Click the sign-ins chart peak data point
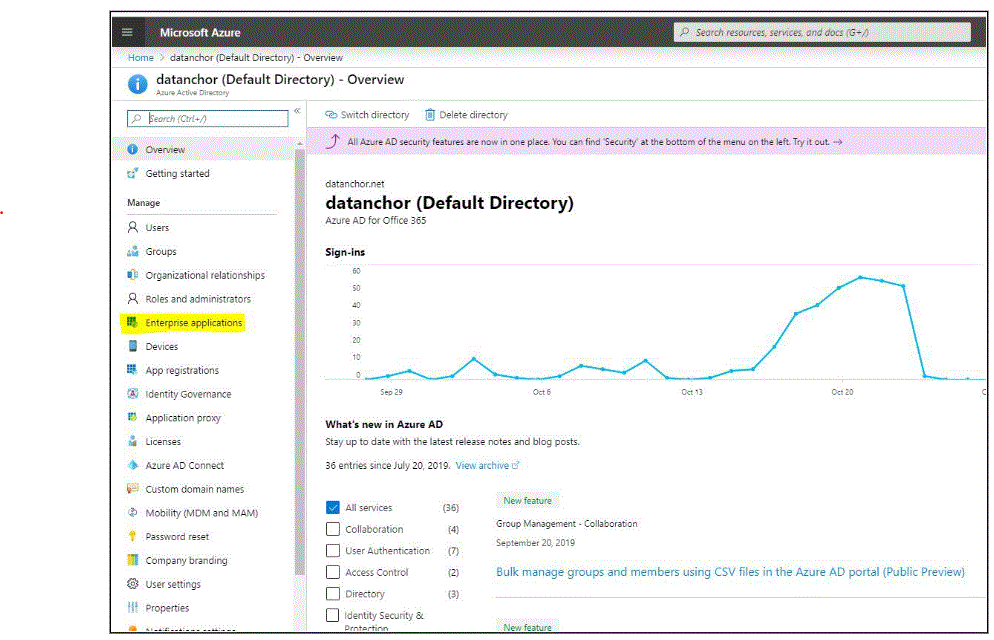 [860, 278]
